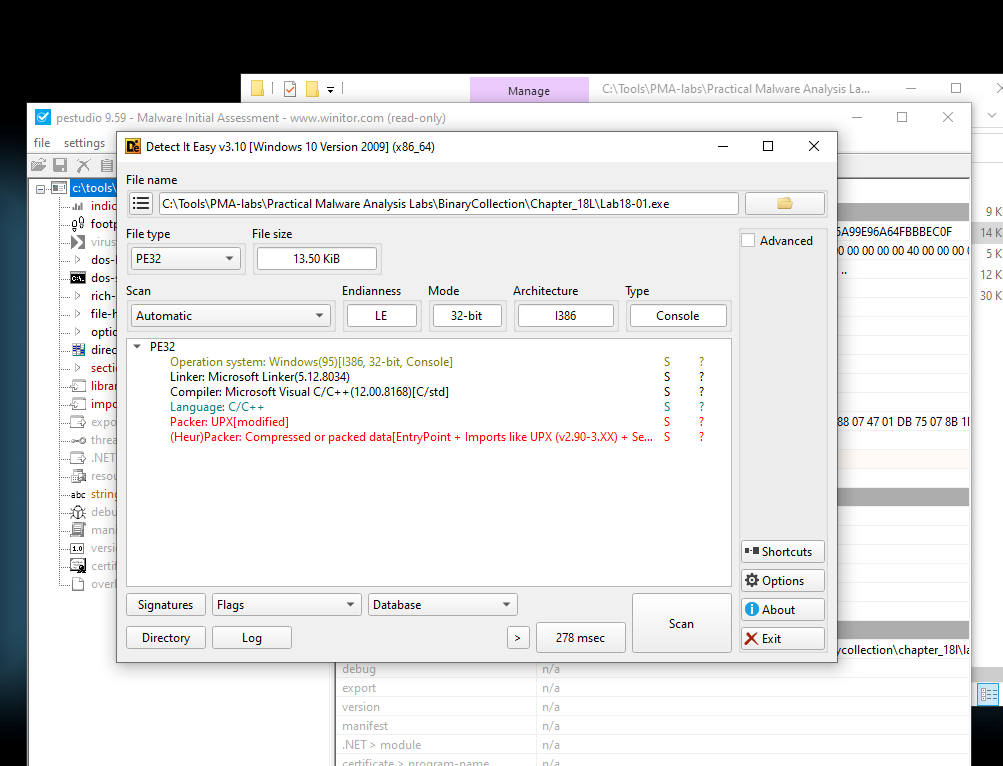The width and height of the screenshot is (1003, 766).
Task: Select debug bug icon in pestudio tree
Action: click(78, 512)
